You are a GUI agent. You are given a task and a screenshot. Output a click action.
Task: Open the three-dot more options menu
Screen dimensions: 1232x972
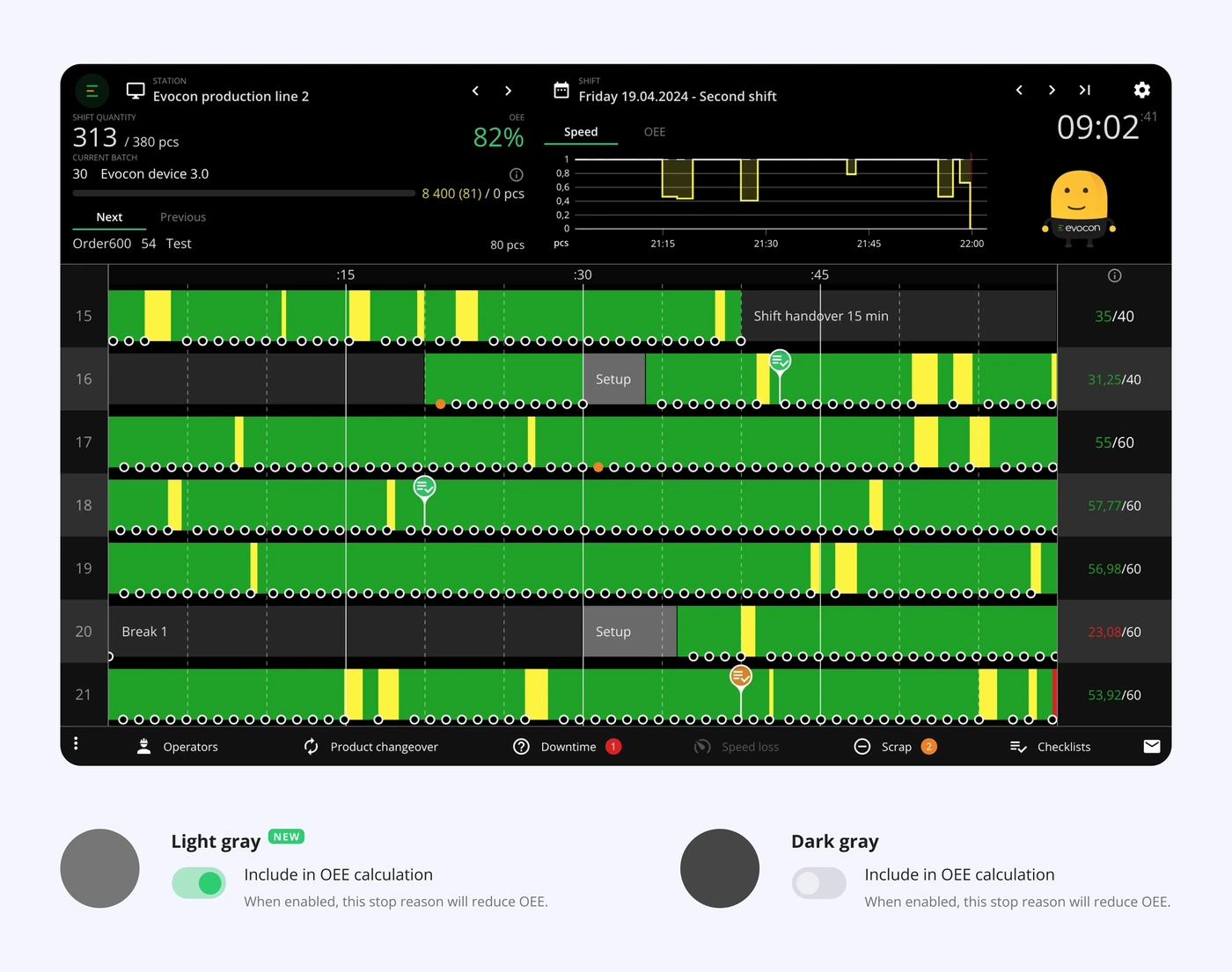[76, 743]
